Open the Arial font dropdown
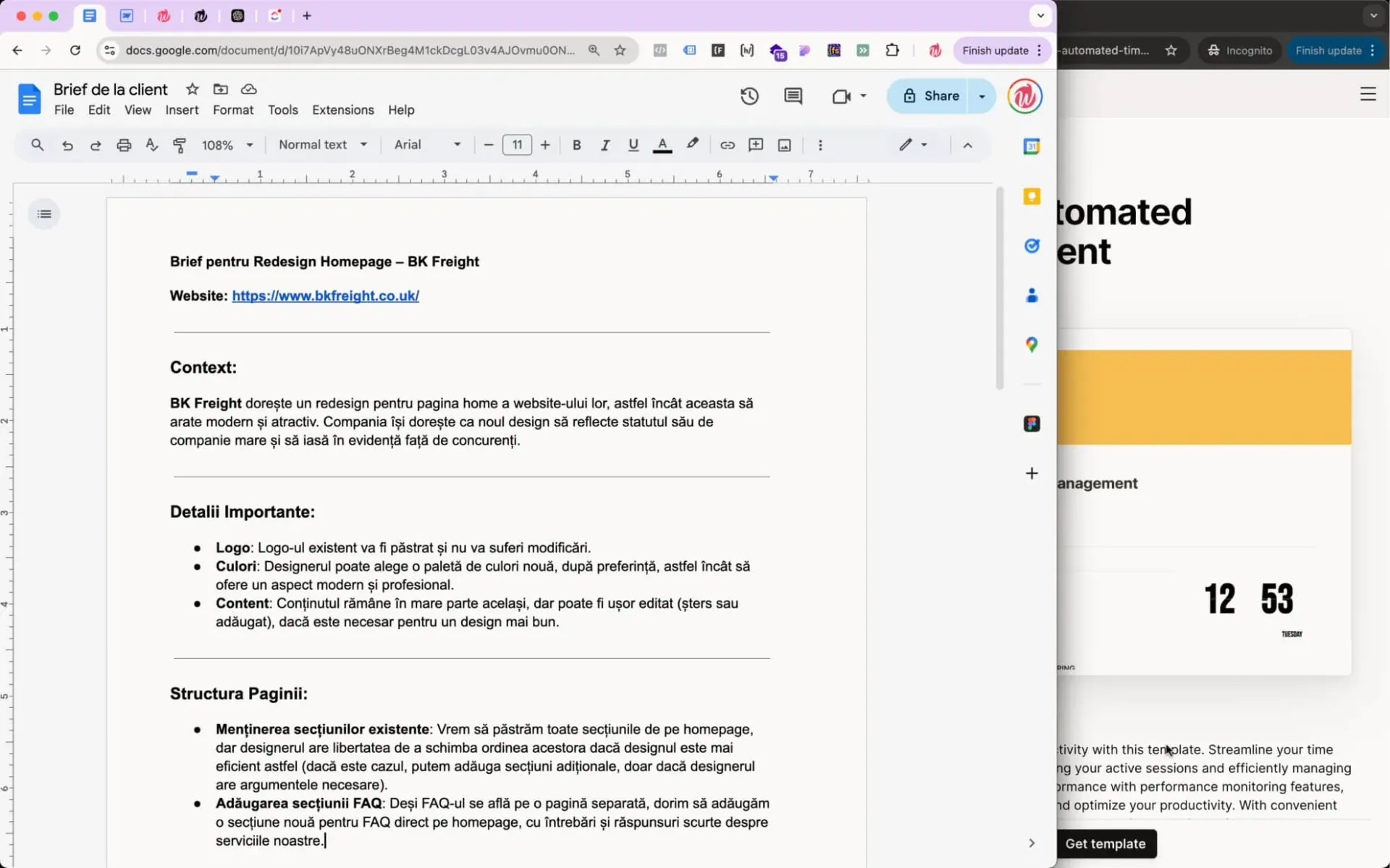The image size is (1390, 868). [x=427, y=145]
